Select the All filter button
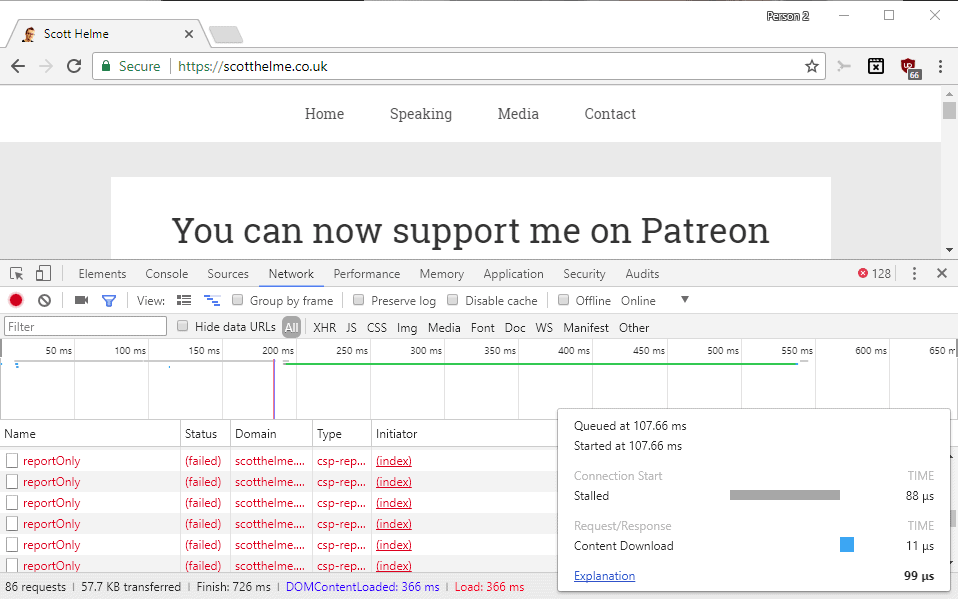 click(291, 328)
